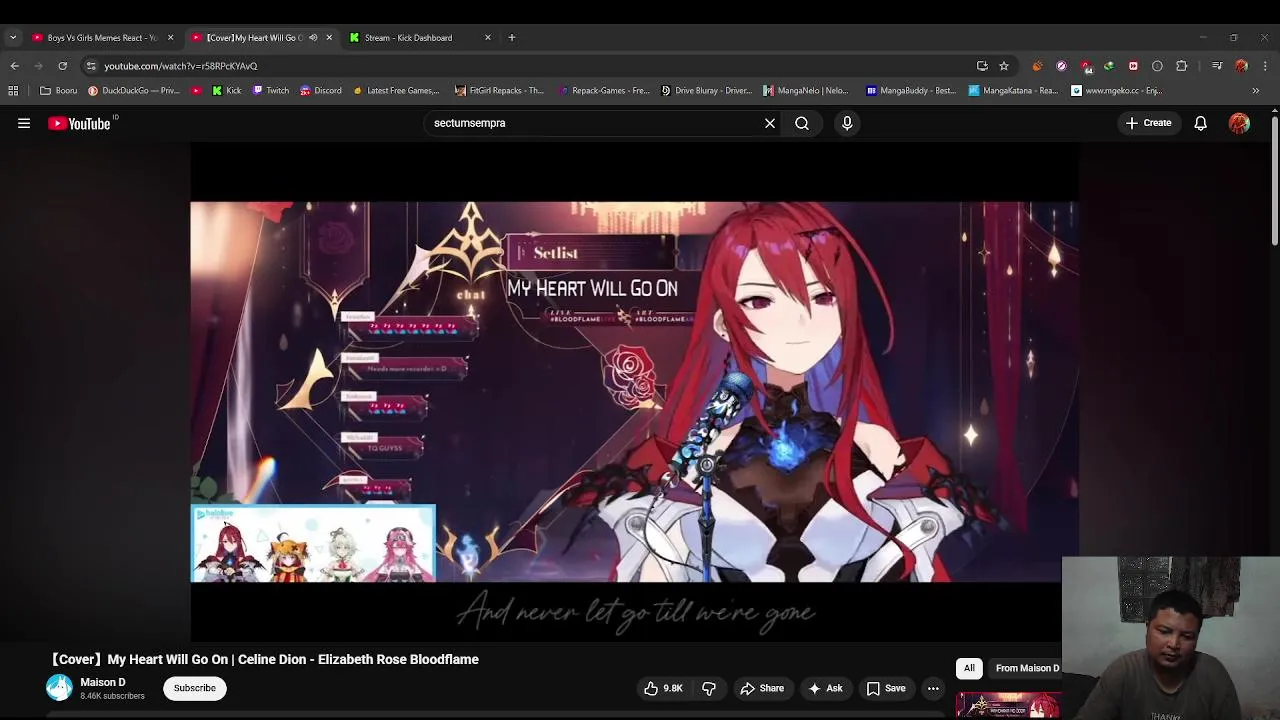This screenshot has width=1280, height=720.
Task: Open the Drive Bluray bookmark
Action: point(706,90)
